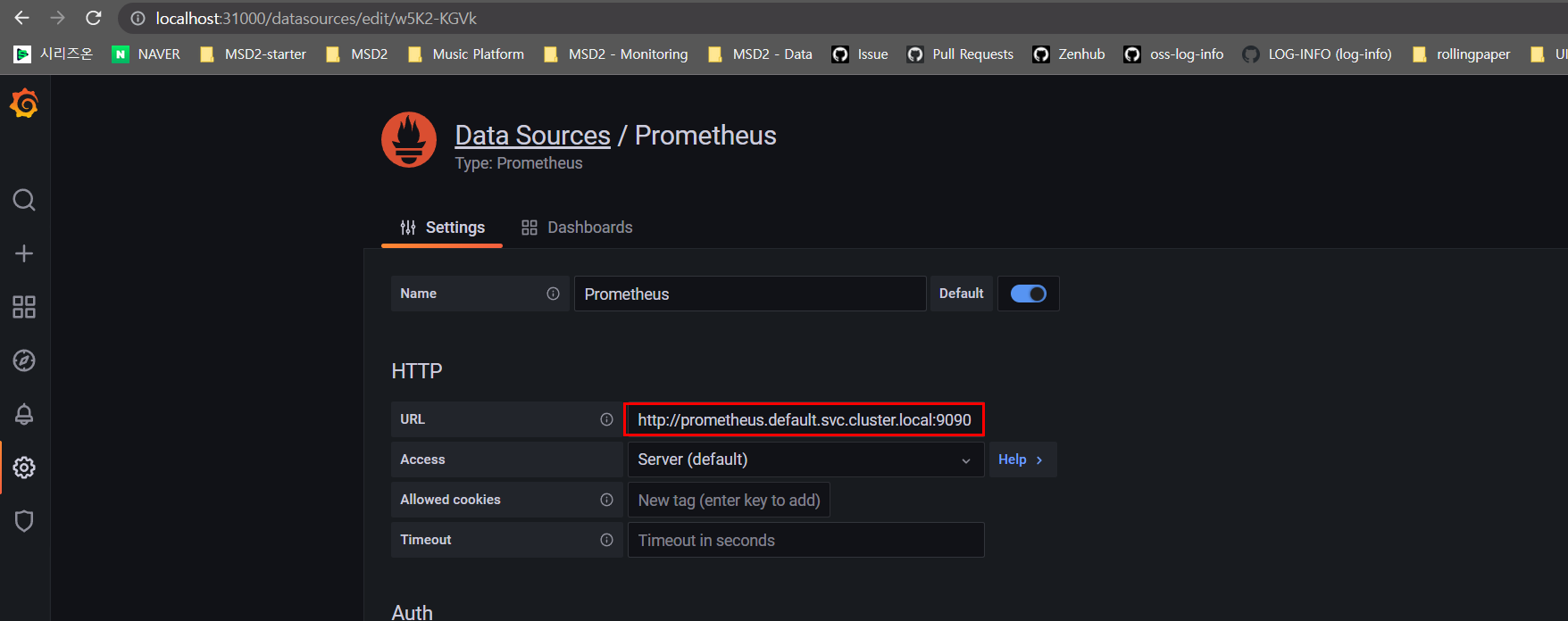Click the Type: Prometheus subtitle
Viewport: 1568px width, 621px height.
519,163
